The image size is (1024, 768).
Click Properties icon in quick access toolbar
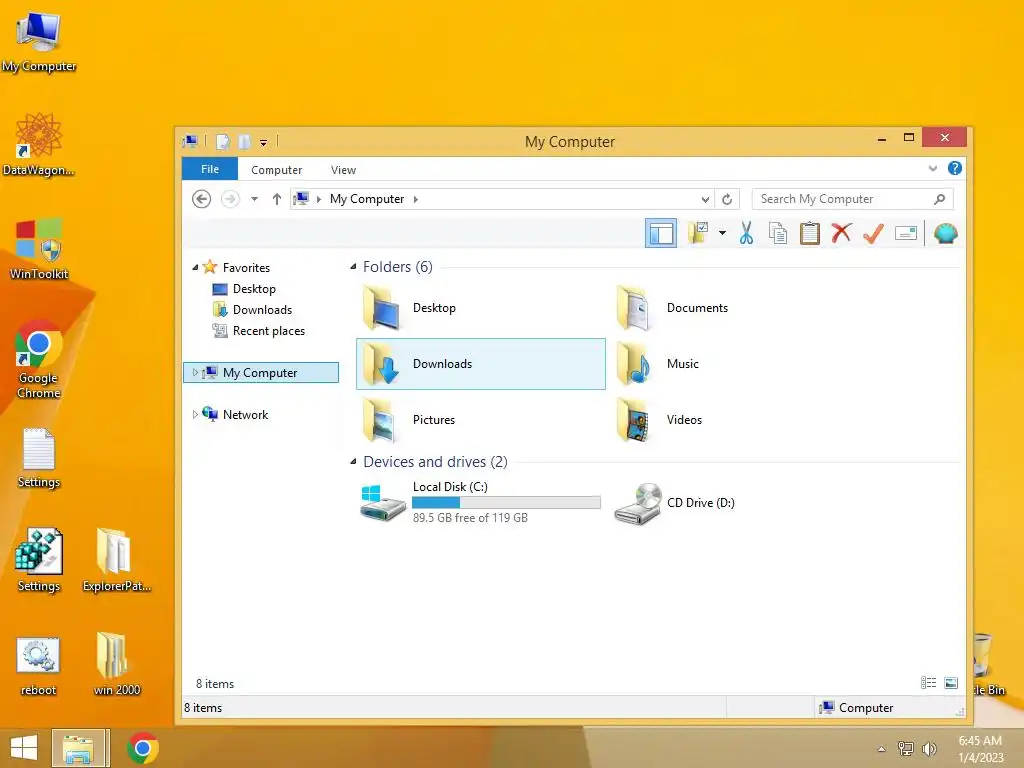223,141
